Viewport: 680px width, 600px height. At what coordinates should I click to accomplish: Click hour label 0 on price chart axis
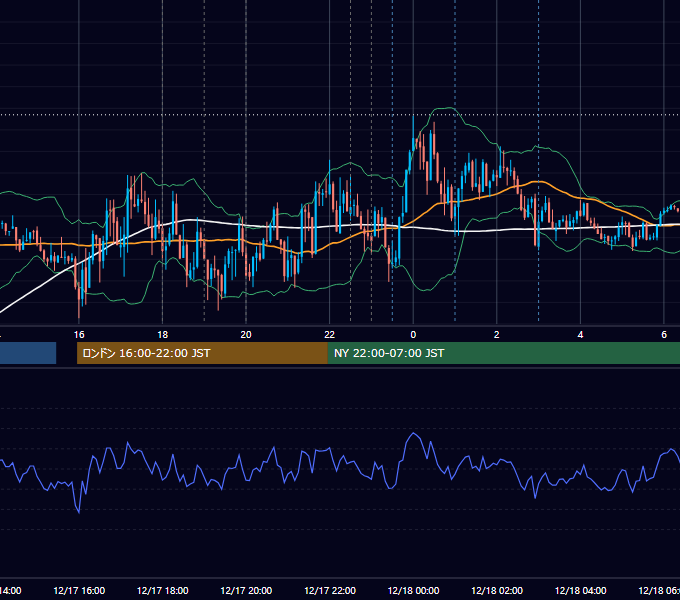click(x=413, y=335)
